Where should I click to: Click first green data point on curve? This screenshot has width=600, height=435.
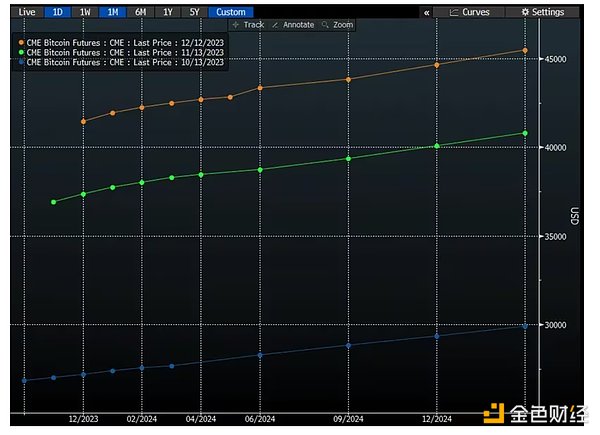tap(53, 202)
